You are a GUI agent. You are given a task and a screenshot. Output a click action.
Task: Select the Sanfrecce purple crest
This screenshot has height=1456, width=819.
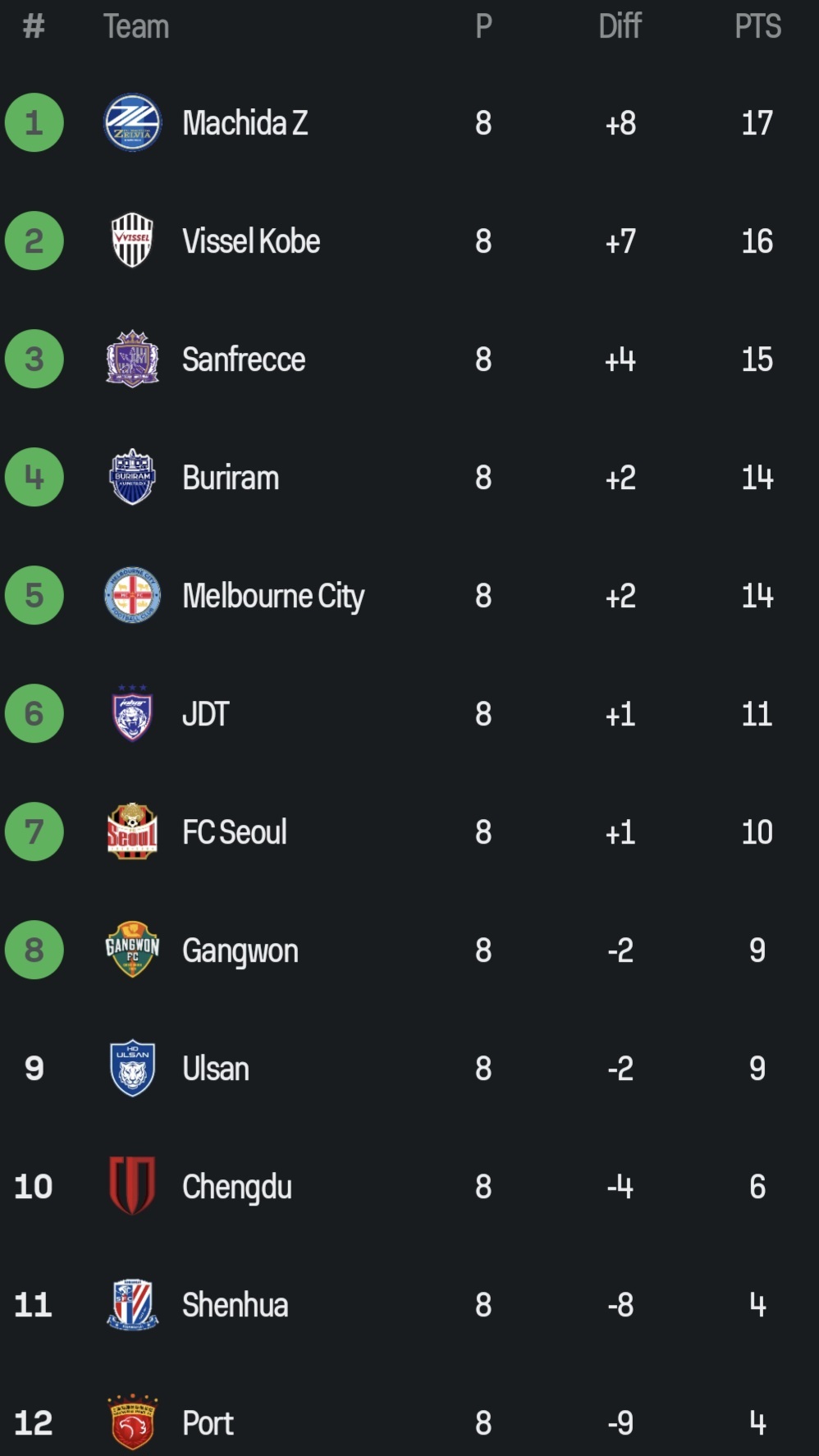click(x=132, y=359)
